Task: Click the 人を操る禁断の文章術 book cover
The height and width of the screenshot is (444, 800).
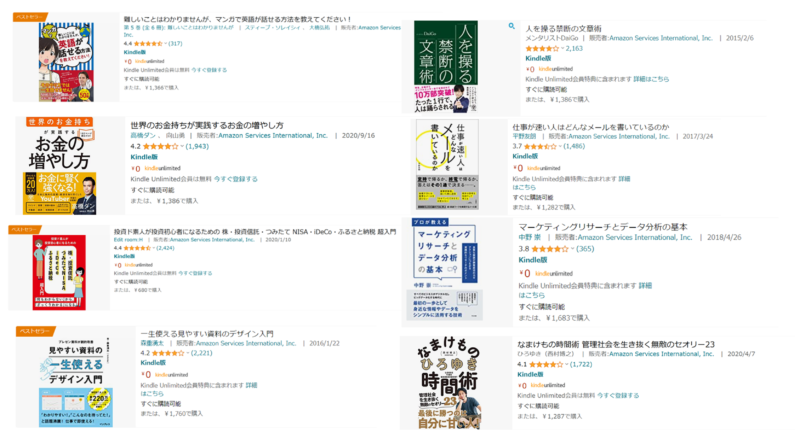Action: [446, 67]
